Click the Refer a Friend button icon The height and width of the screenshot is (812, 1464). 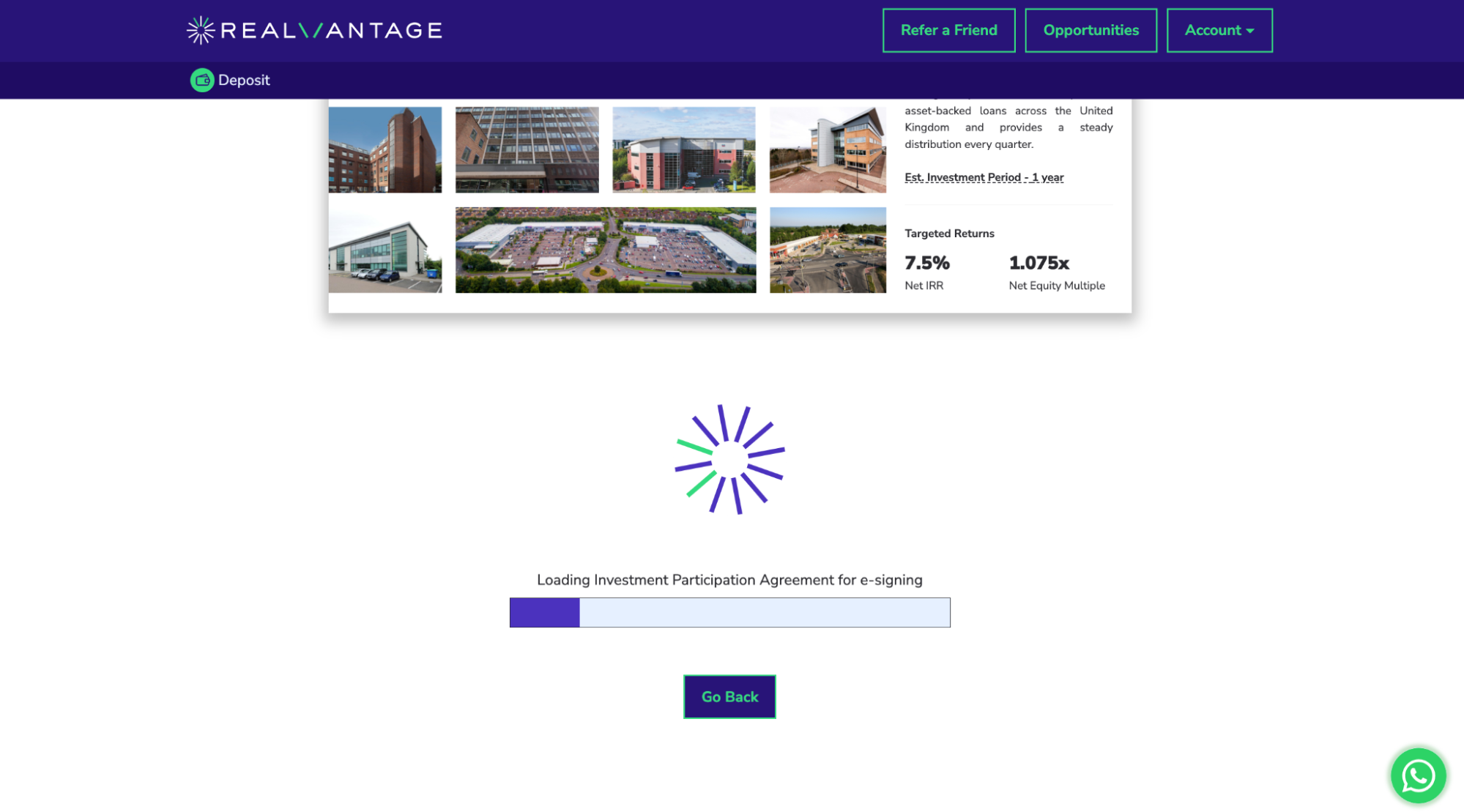click(949, 30)
